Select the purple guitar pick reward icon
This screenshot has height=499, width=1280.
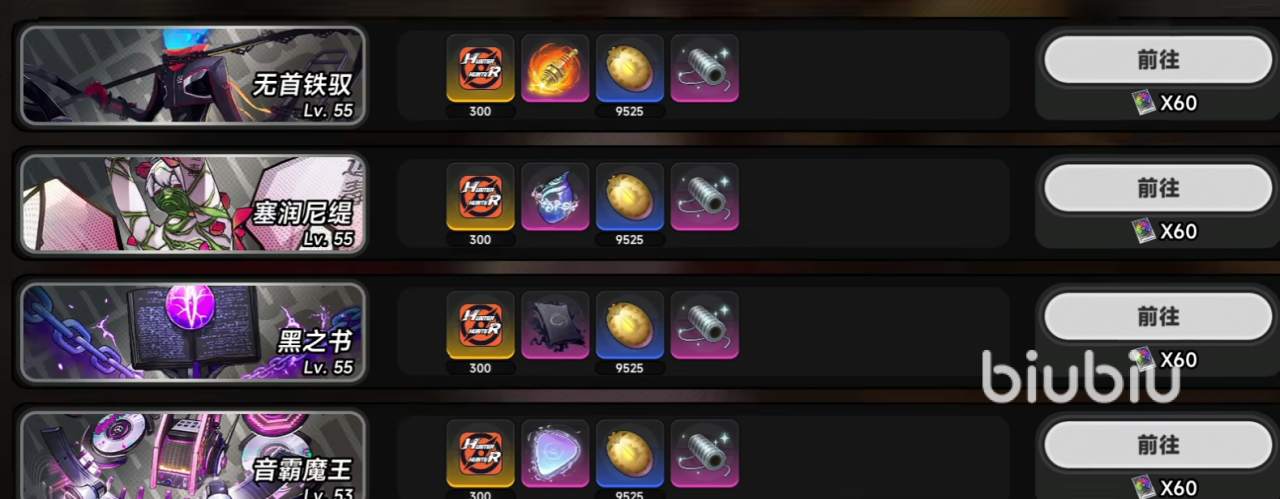(x=555, y=452)
